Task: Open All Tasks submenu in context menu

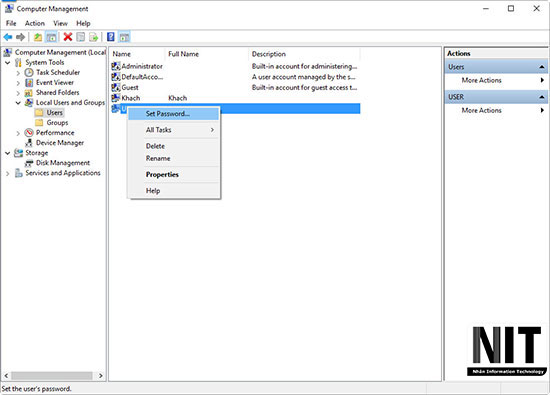Action: click(174, 130)
